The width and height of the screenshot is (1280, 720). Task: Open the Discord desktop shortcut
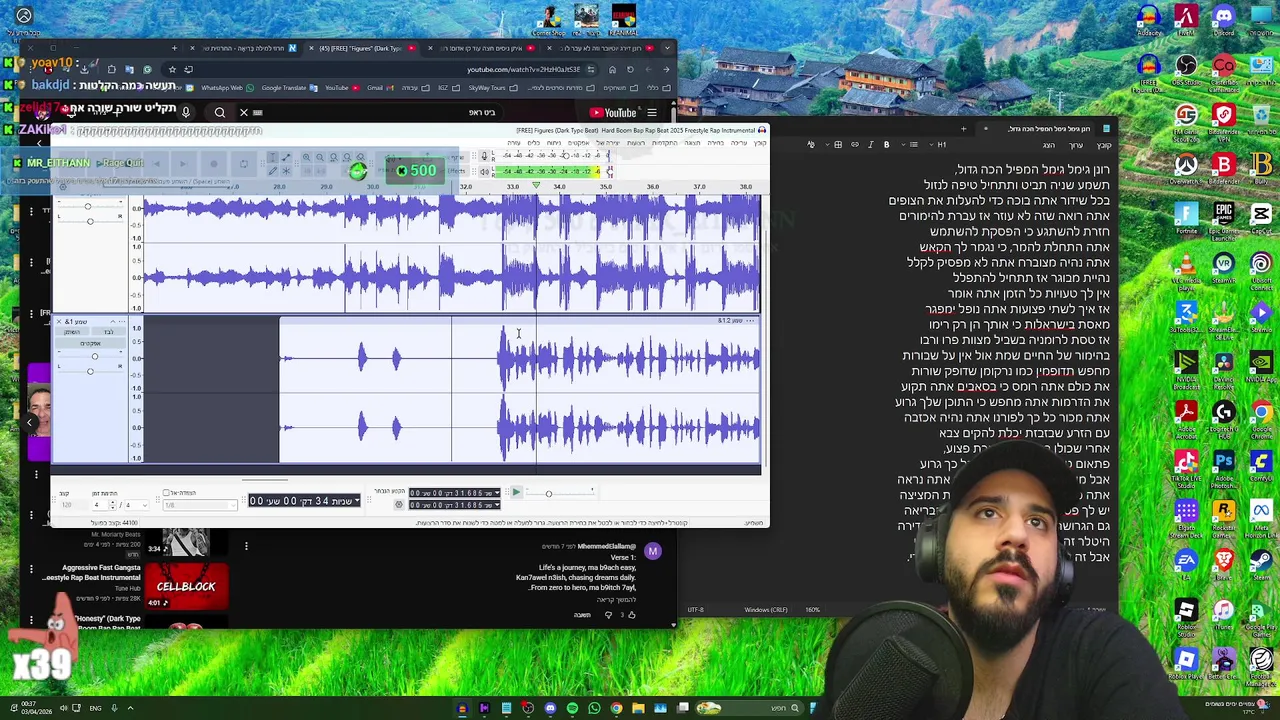1224,18
